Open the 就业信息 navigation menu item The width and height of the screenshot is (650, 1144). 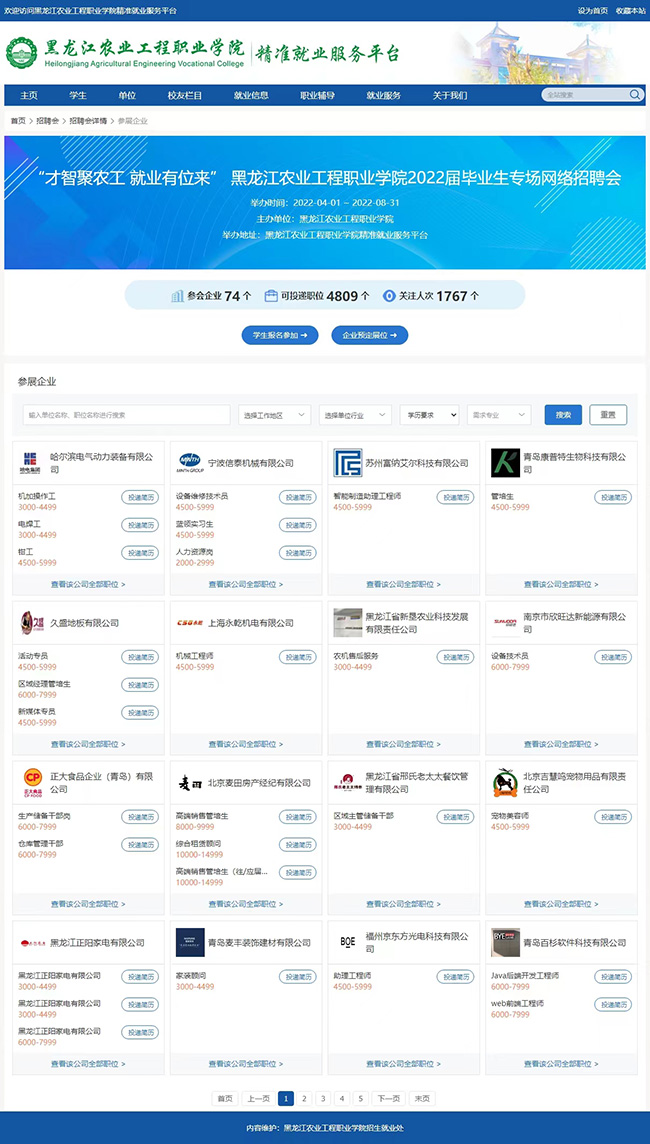tap(251, 95)
